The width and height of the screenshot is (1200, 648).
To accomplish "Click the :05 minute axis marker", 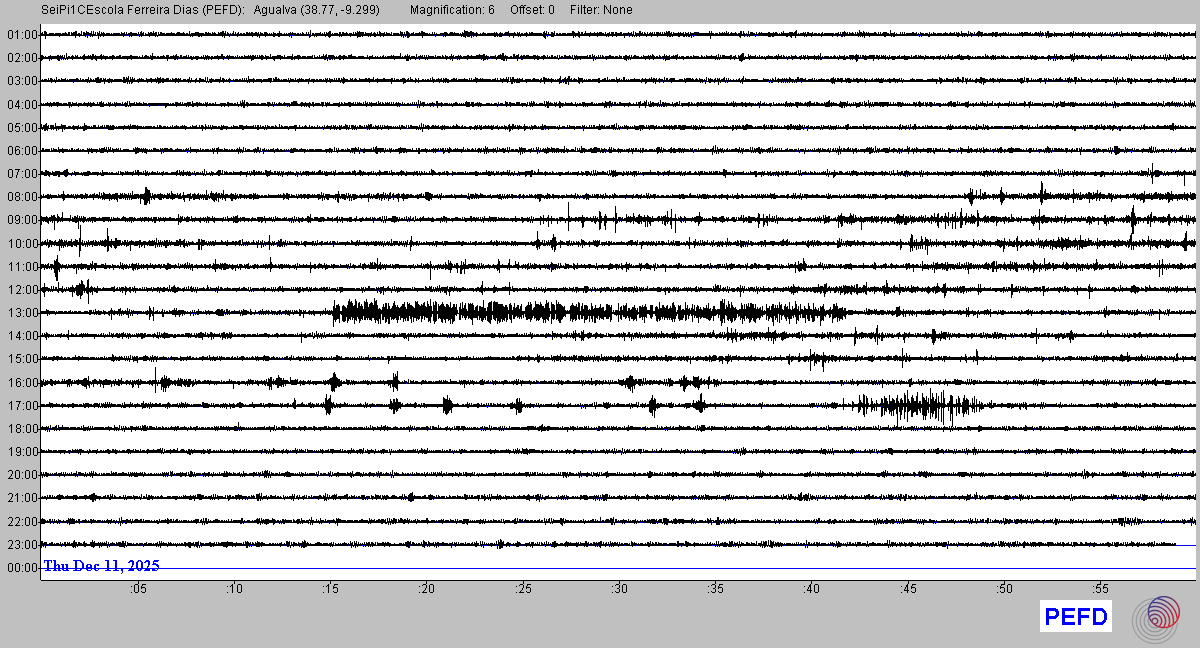I will tap(138, 589).
